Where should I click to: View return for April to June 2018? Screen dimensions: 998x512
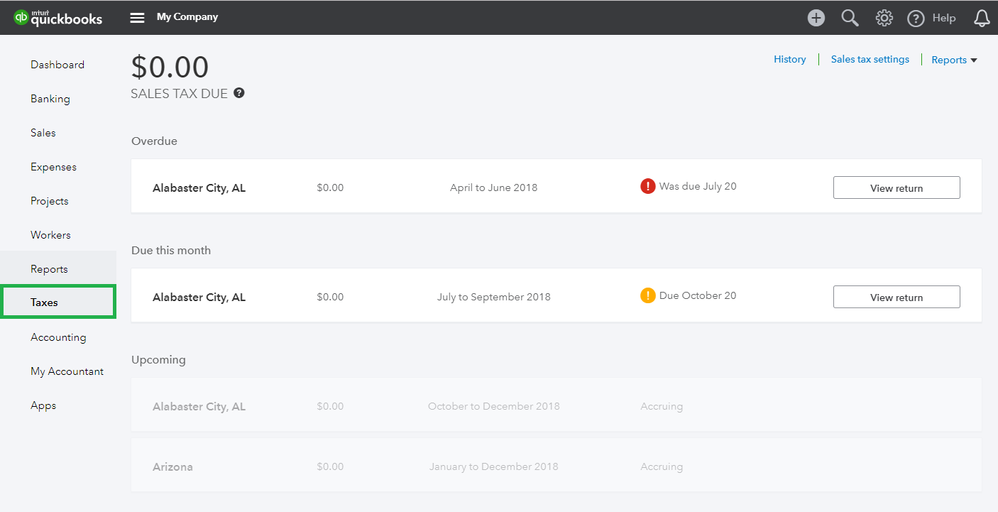click(x=896, y=188)
